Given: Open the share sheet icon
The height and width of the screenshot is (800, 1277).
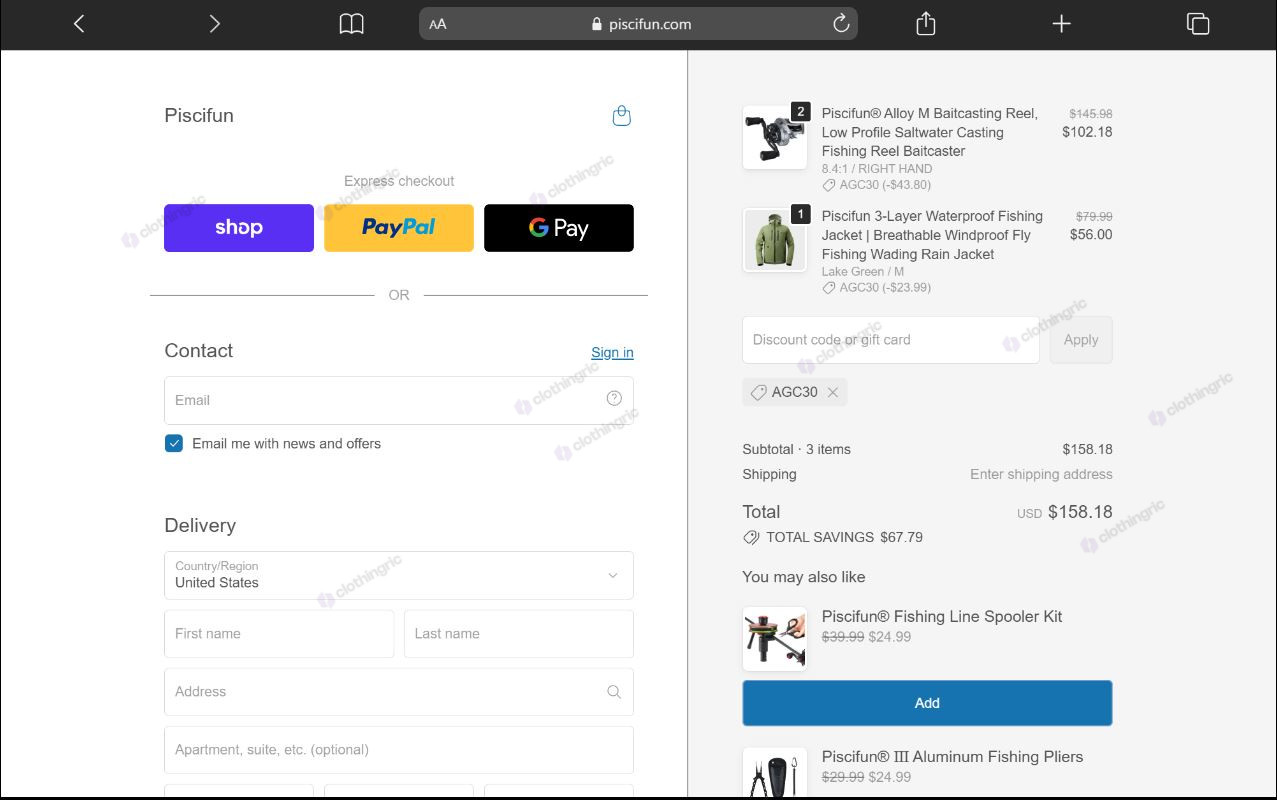Looking at the screenshot, I should tap(926, 23).
